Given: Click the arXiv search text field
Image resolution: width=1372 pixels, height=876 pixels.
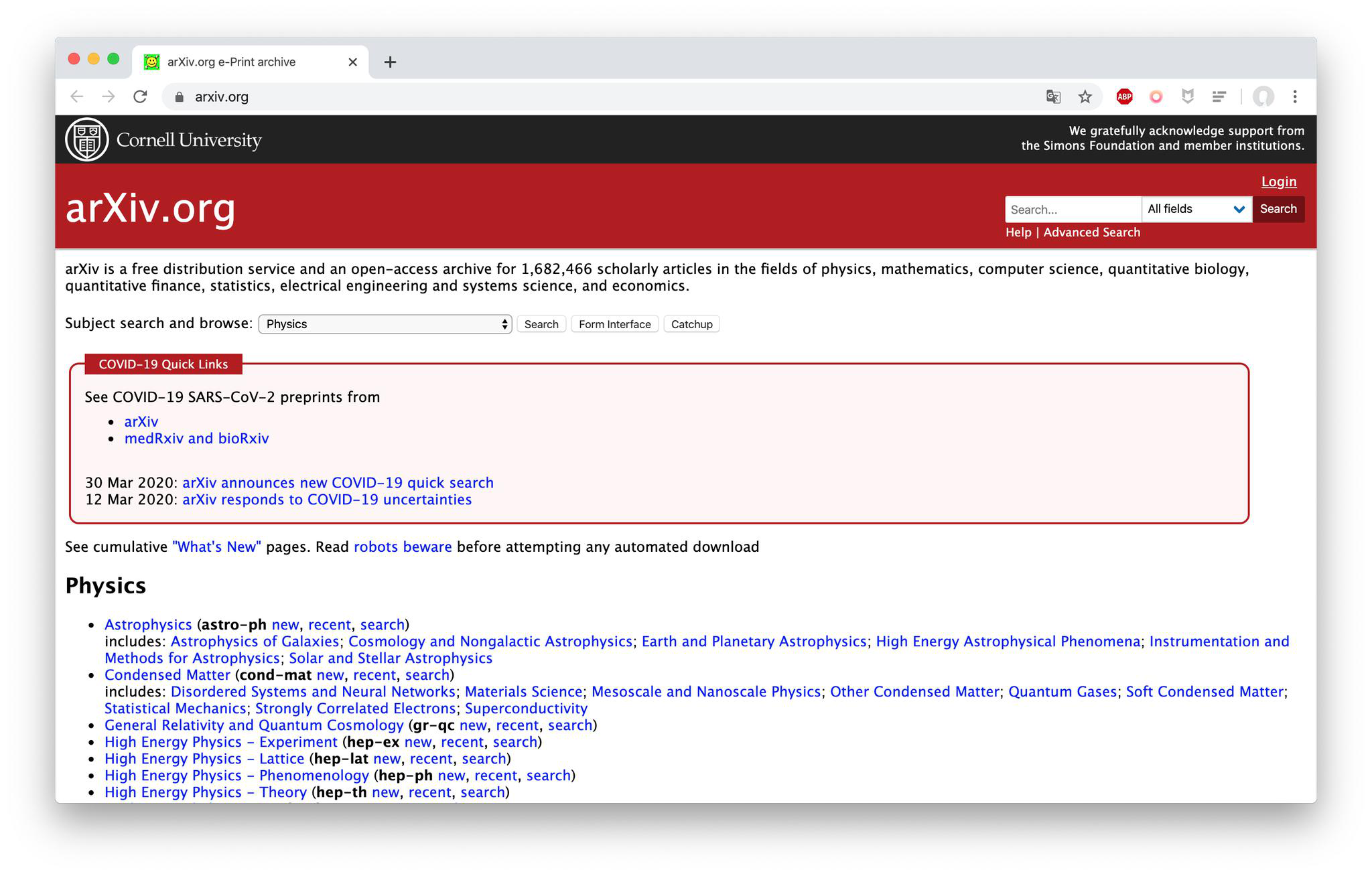Looking at the screenshot, I should (1073, 209).
